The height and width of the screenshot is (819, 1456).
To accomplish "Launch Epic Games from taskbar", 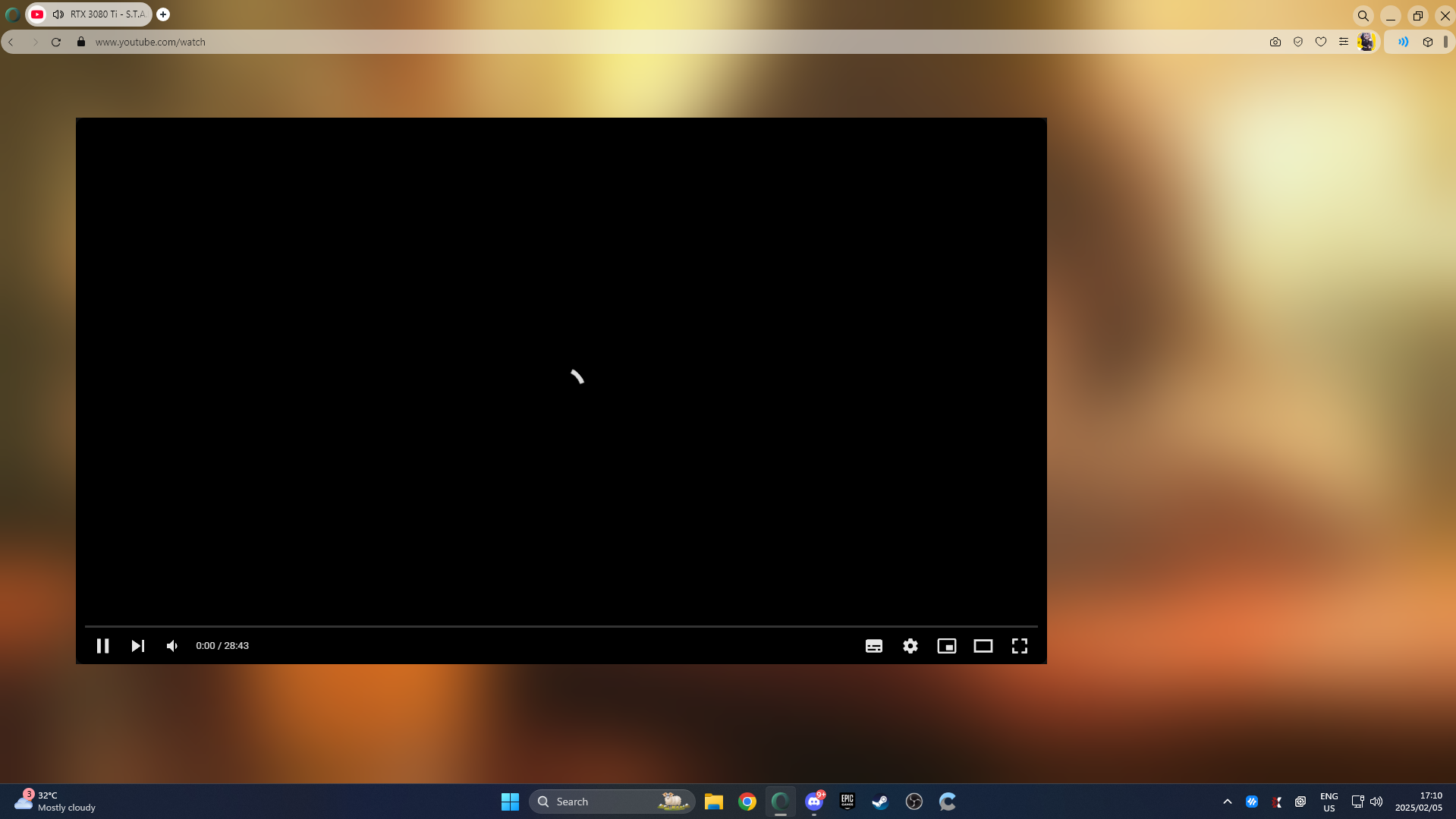I will [847, 802].
